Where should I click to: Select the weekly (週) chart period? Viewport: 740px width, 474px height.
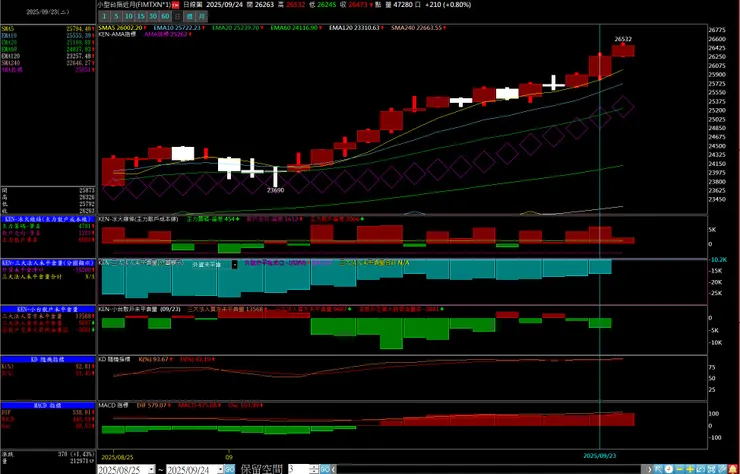pos(189,16)
